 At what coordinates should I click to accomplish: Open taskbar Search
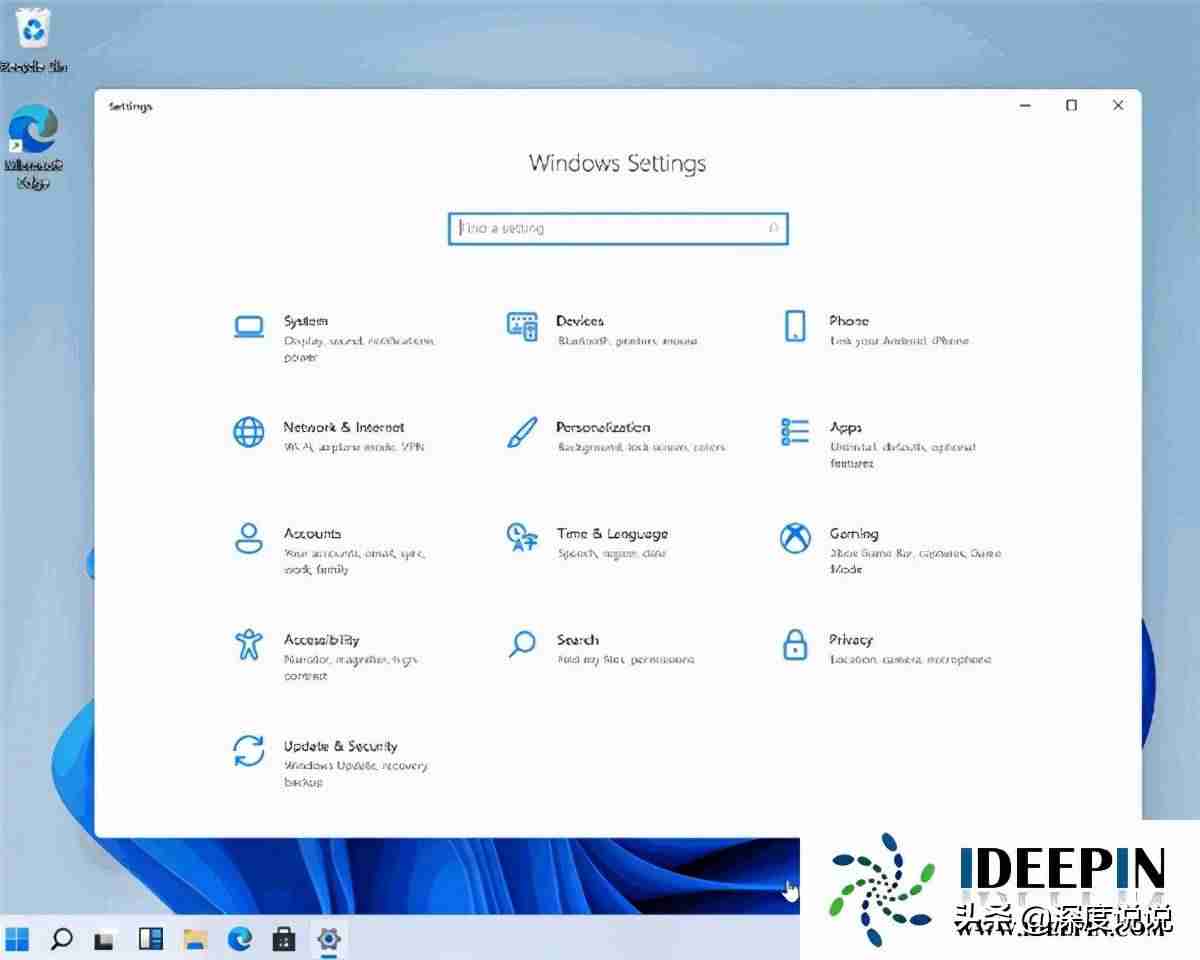tap(62, 939)
